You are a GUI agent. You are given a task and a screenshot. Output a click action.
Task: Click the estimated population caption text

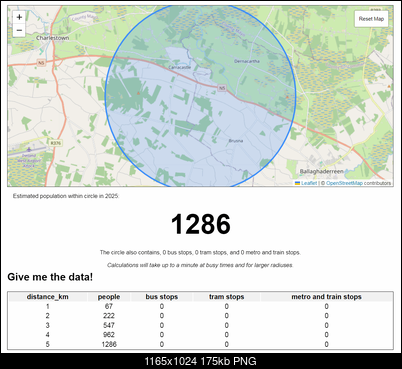[x=66, y=196]
